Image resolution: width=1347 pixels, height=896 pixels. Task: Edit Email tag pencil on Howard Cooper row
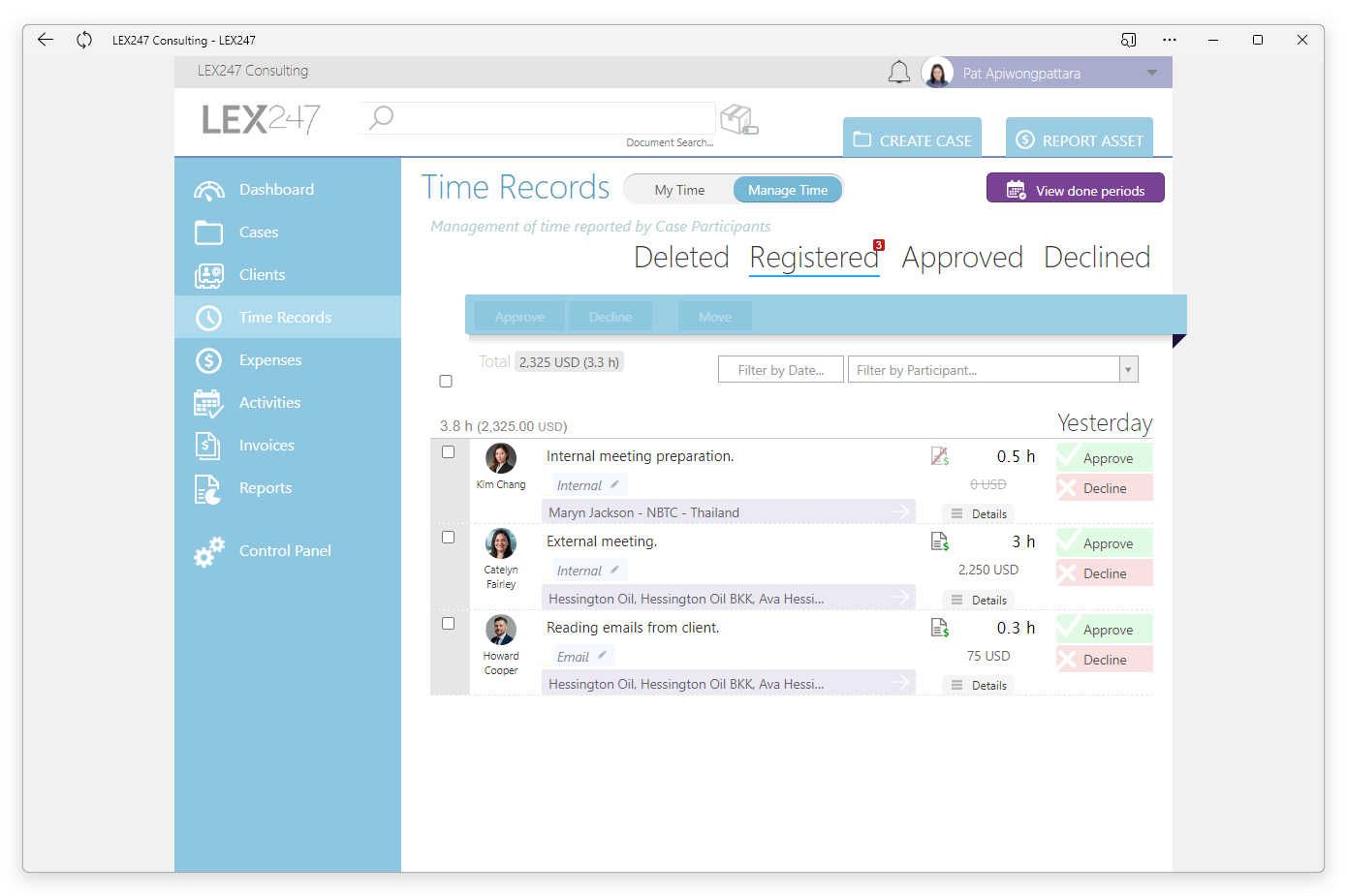pyautogui.click(x=602, y=656)
